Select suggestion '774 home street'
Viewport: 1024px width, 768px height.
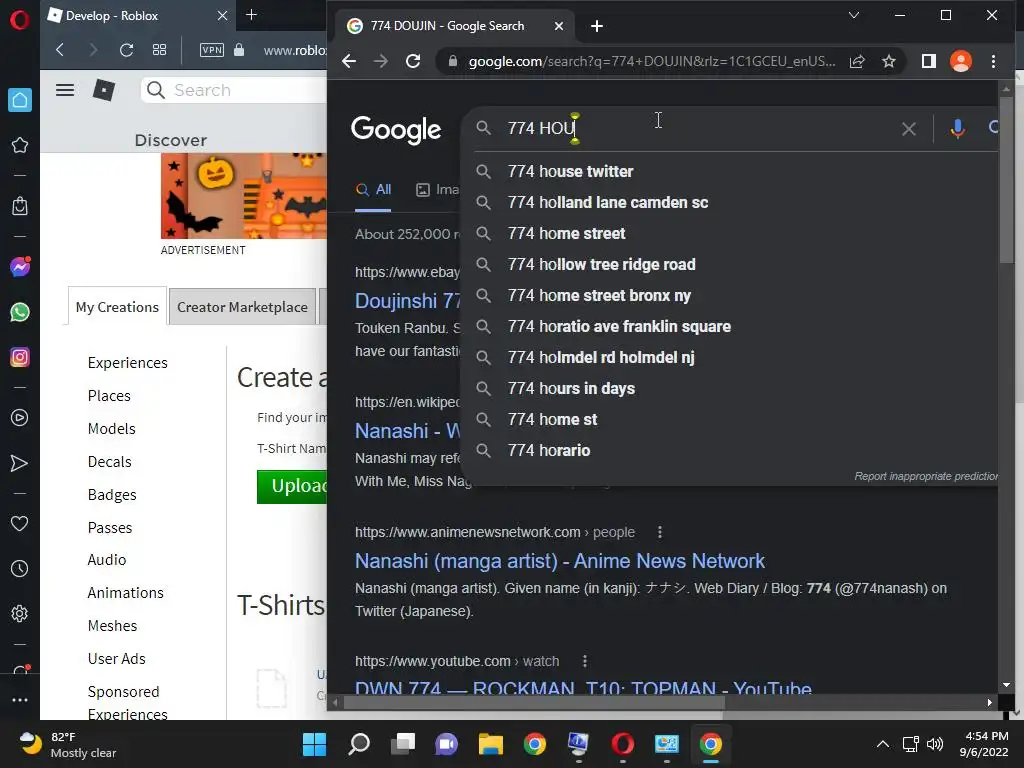point(729,233)
